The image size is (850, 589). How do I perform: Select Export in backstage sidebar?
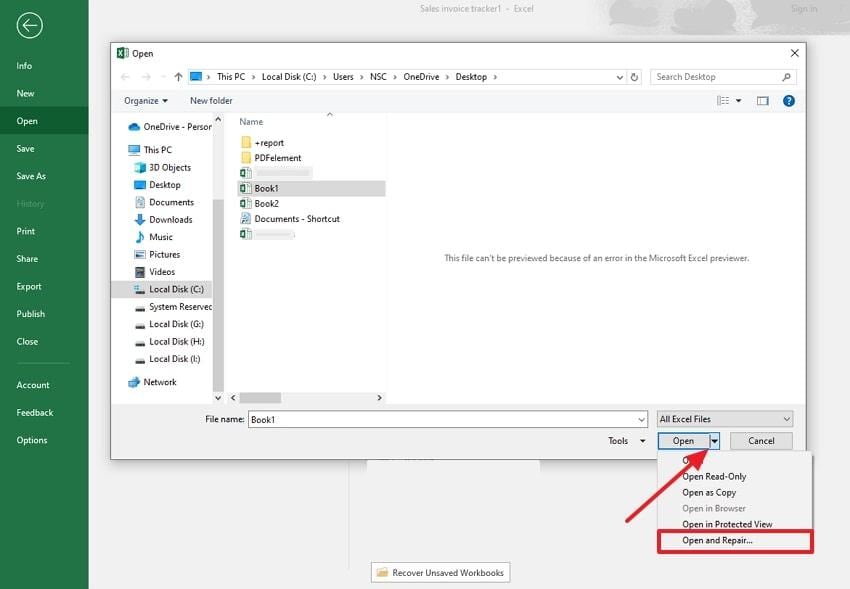[29, 287]
